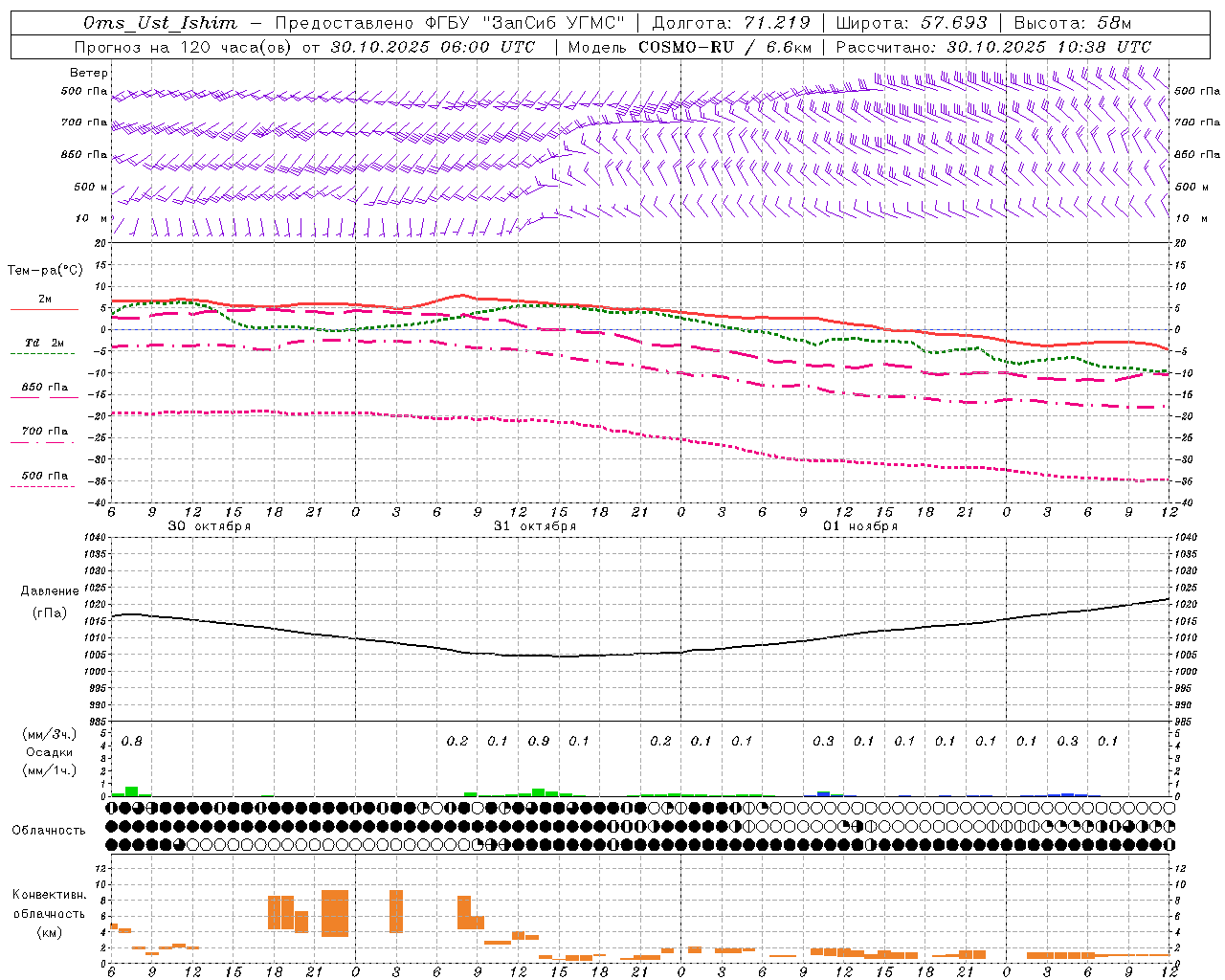Click the red line sample under 2м legend
This screenshot has width=1225, height=980.
click(45, 310)
